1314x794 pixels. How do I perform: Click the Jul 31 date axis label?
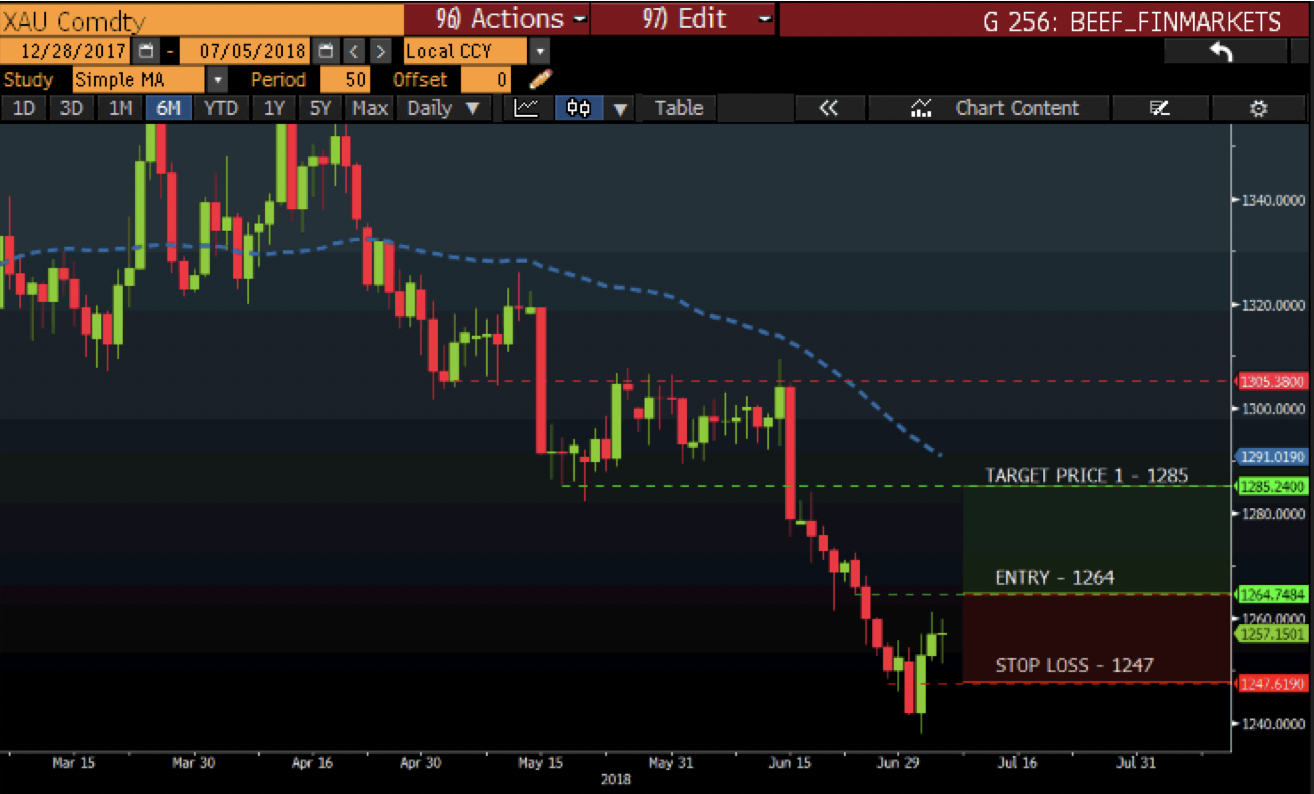click(1134, 763)
